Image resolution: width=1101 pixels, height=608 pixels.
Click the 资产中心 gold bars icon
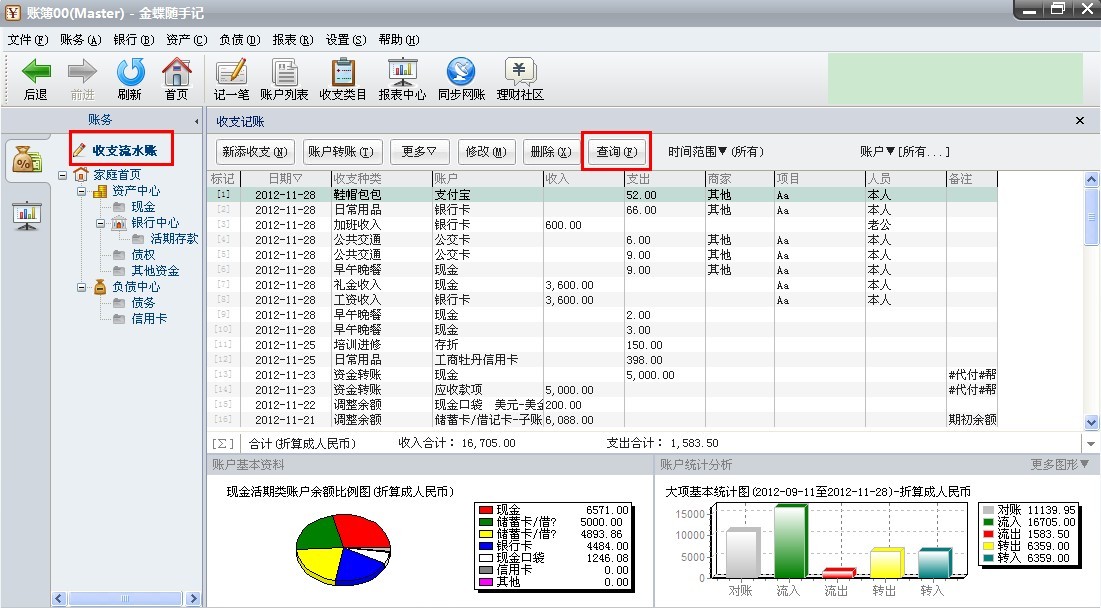(x=100, y=190)
